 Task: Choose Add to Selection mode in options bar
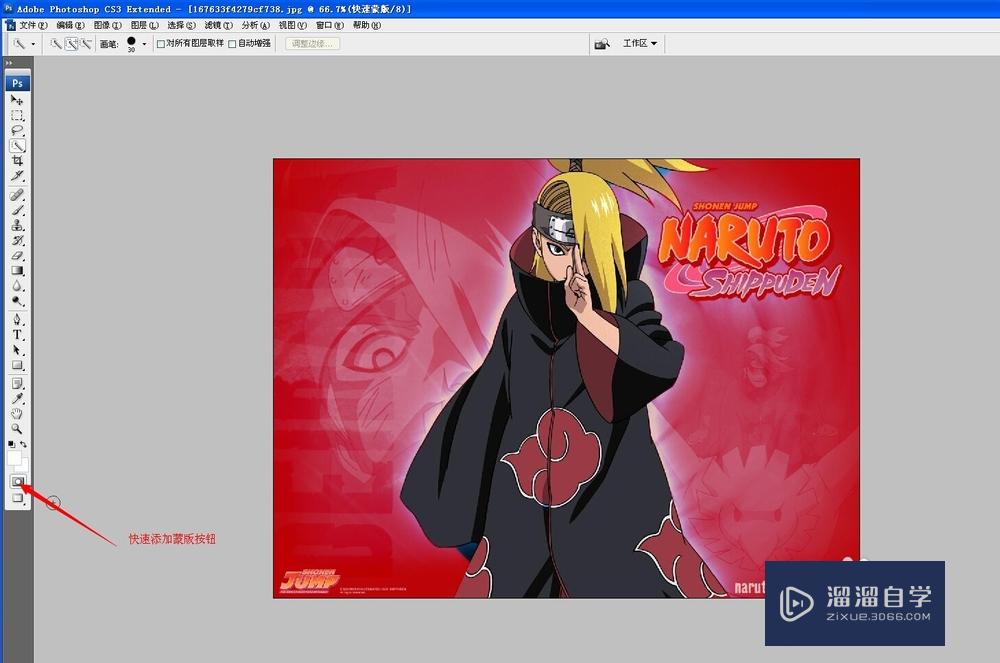coord(71,44)
